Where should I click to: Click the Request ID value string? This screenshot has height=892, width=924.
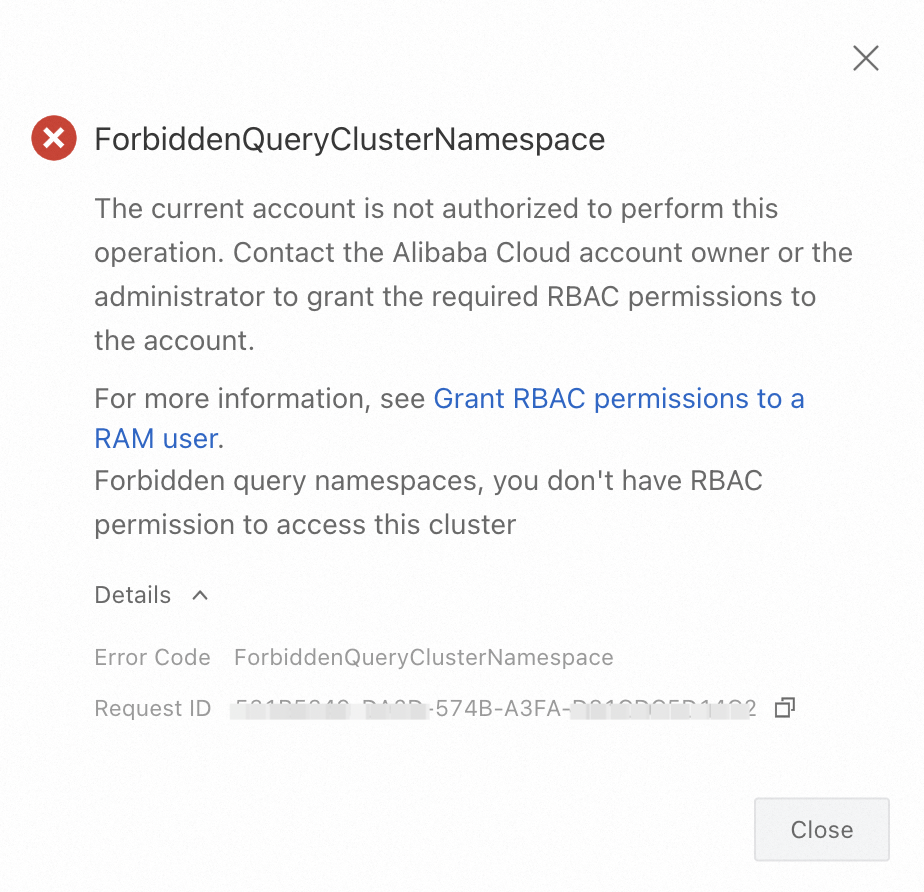point(494,709)
